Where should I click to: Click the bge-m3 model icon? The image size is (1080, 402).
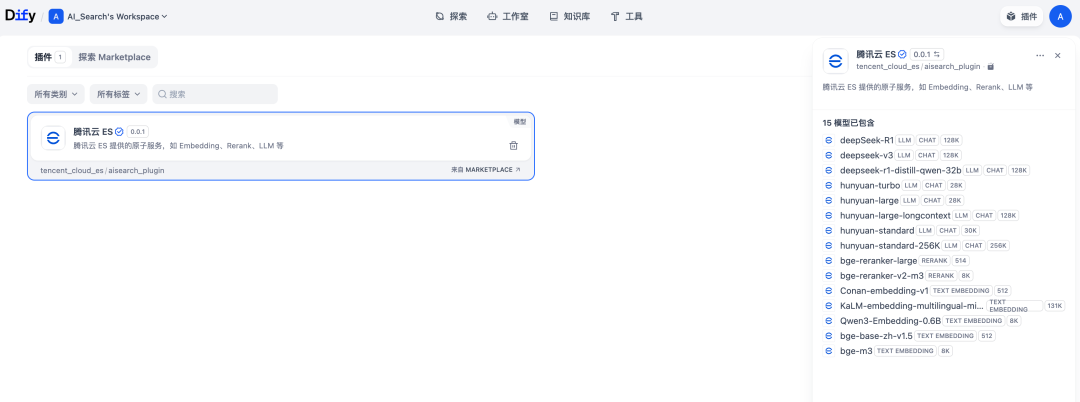click(x=829, y=351)
